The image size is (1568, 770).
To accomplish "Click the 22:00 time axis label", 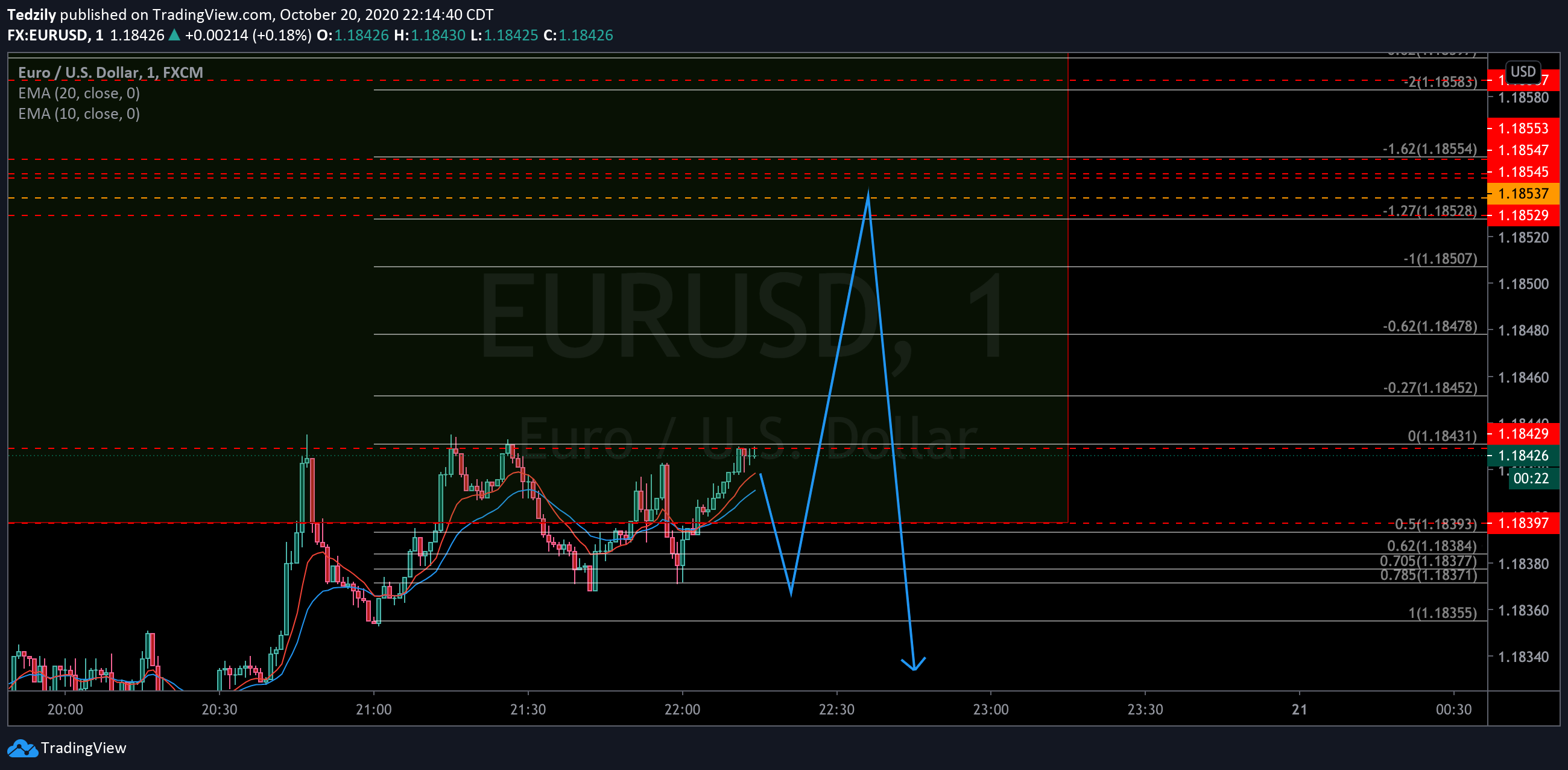I will 682,710.
